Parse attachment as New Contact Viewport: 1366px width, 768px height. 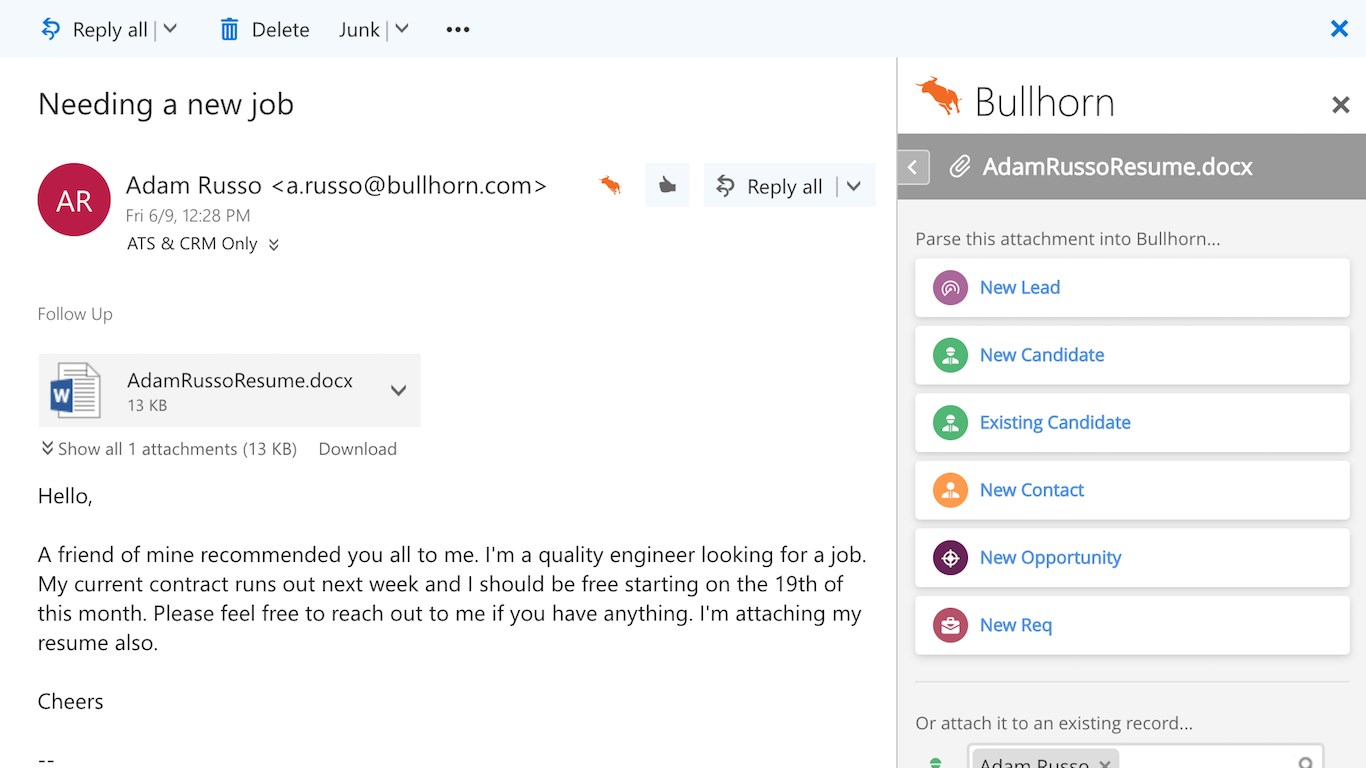pyautogui.click(x=1132, y=490)
